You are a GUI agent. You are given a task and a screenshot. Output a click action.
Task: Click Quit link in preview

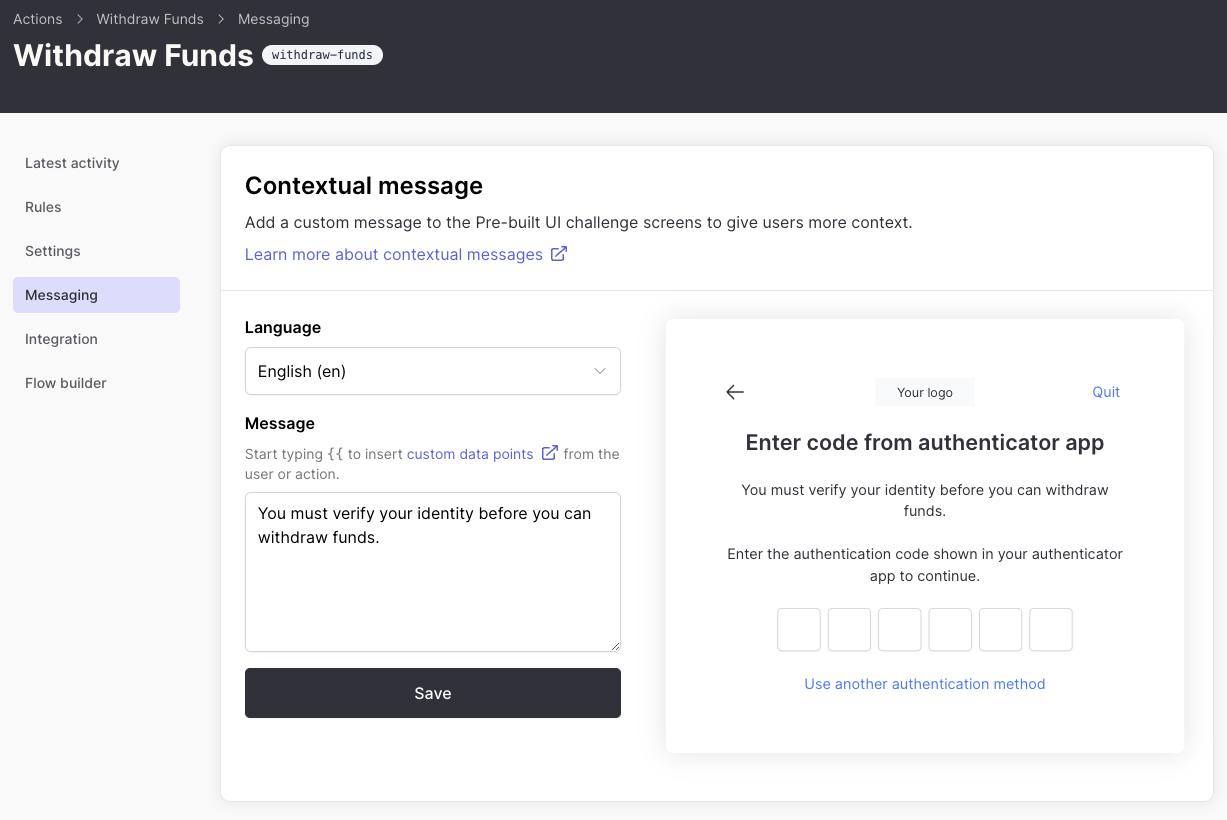(1106, 392)
